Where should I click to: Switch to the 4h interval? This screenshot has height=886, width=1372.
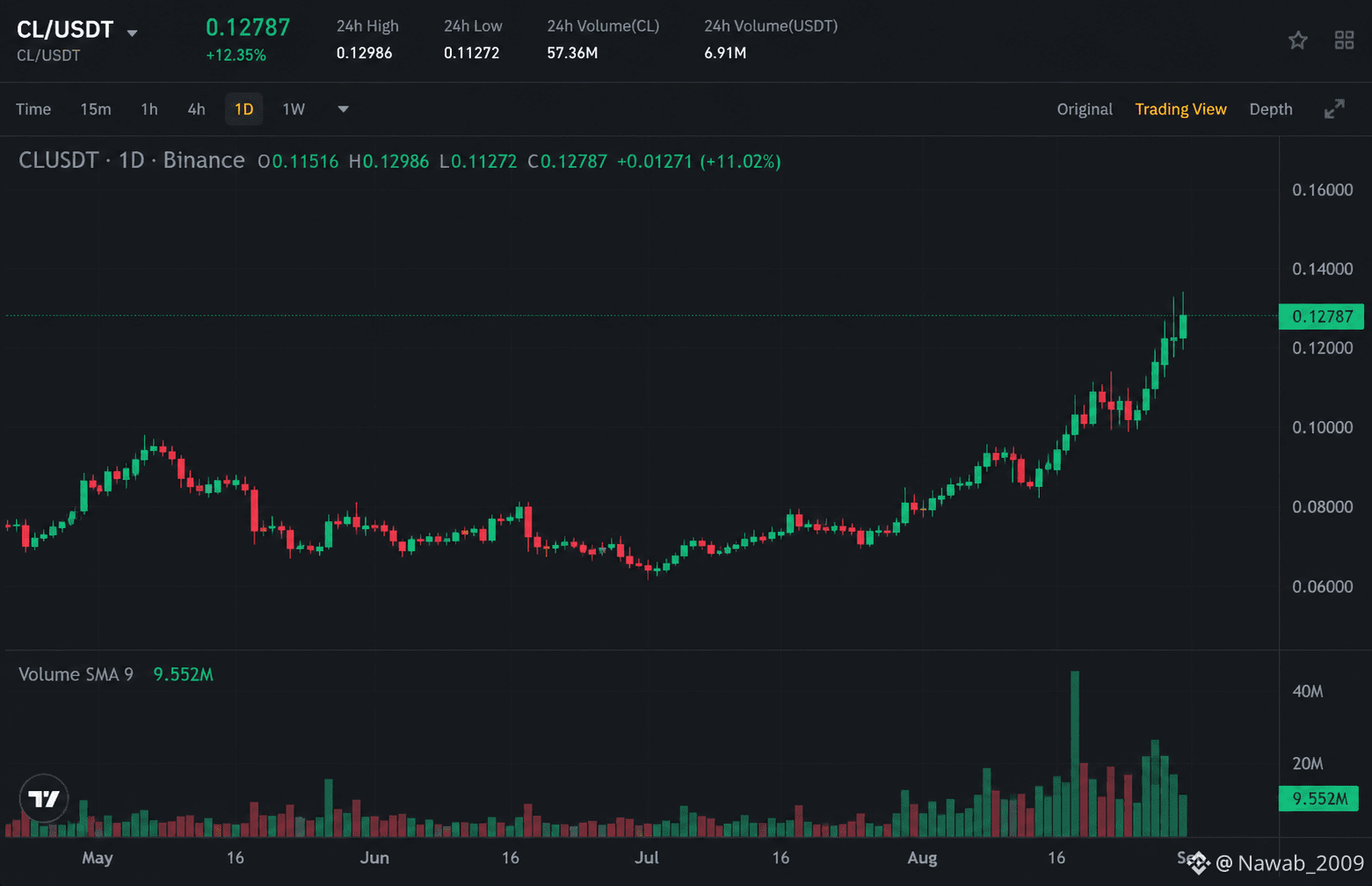point(196,109)
